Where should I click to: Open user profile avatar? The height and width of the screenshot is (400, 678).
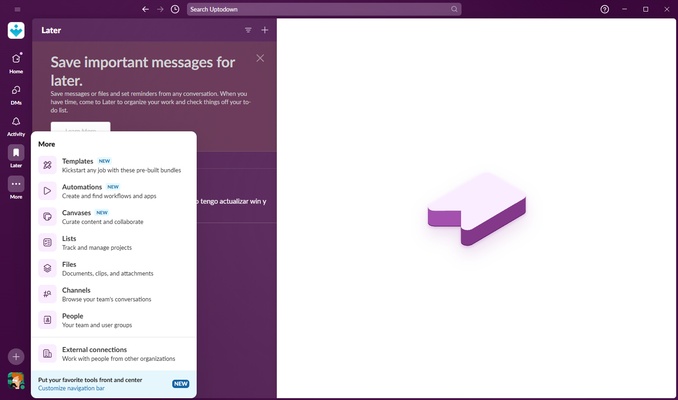16,381
